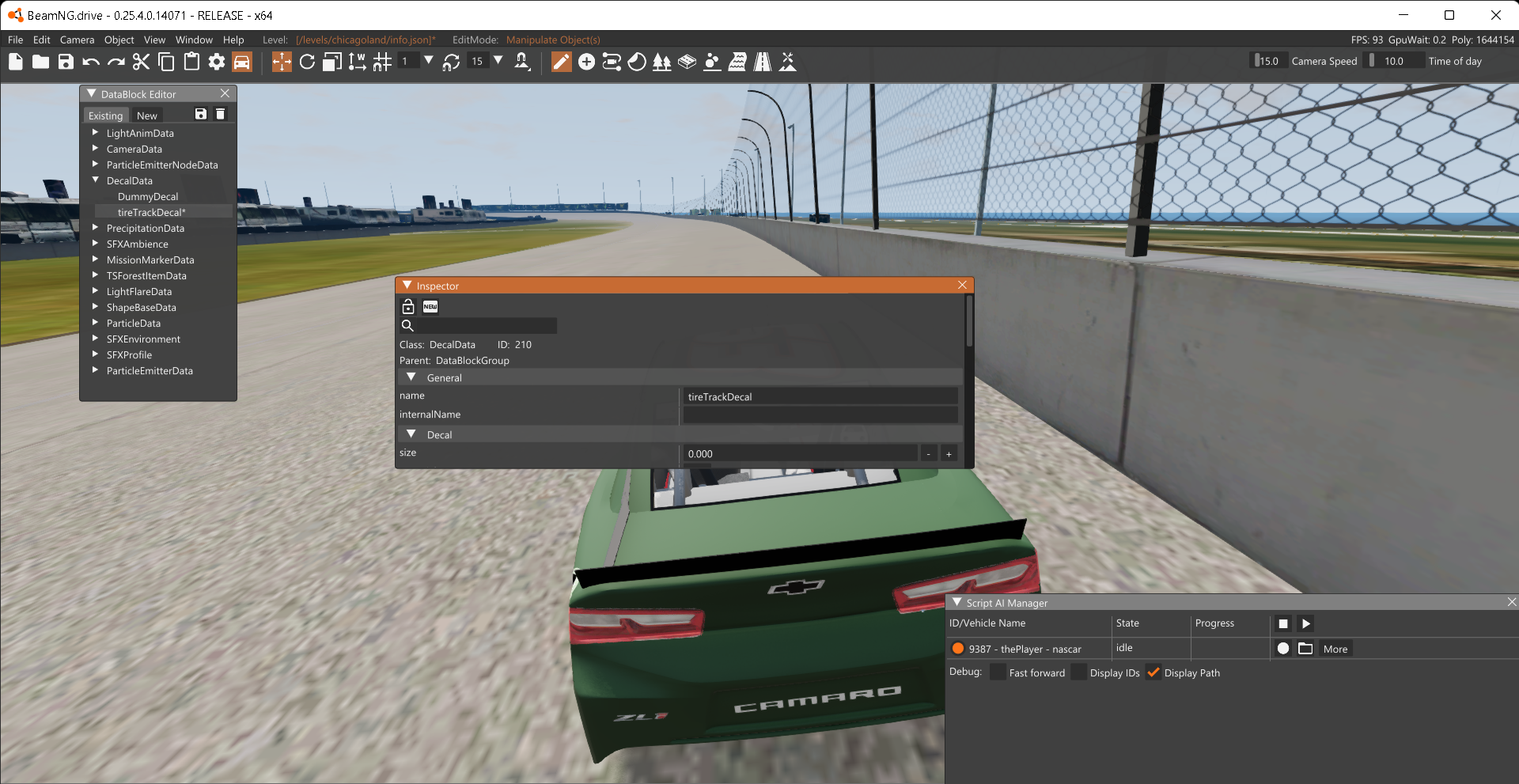
Task: Select the Move gizmo tool
Action: coord(282,62)
